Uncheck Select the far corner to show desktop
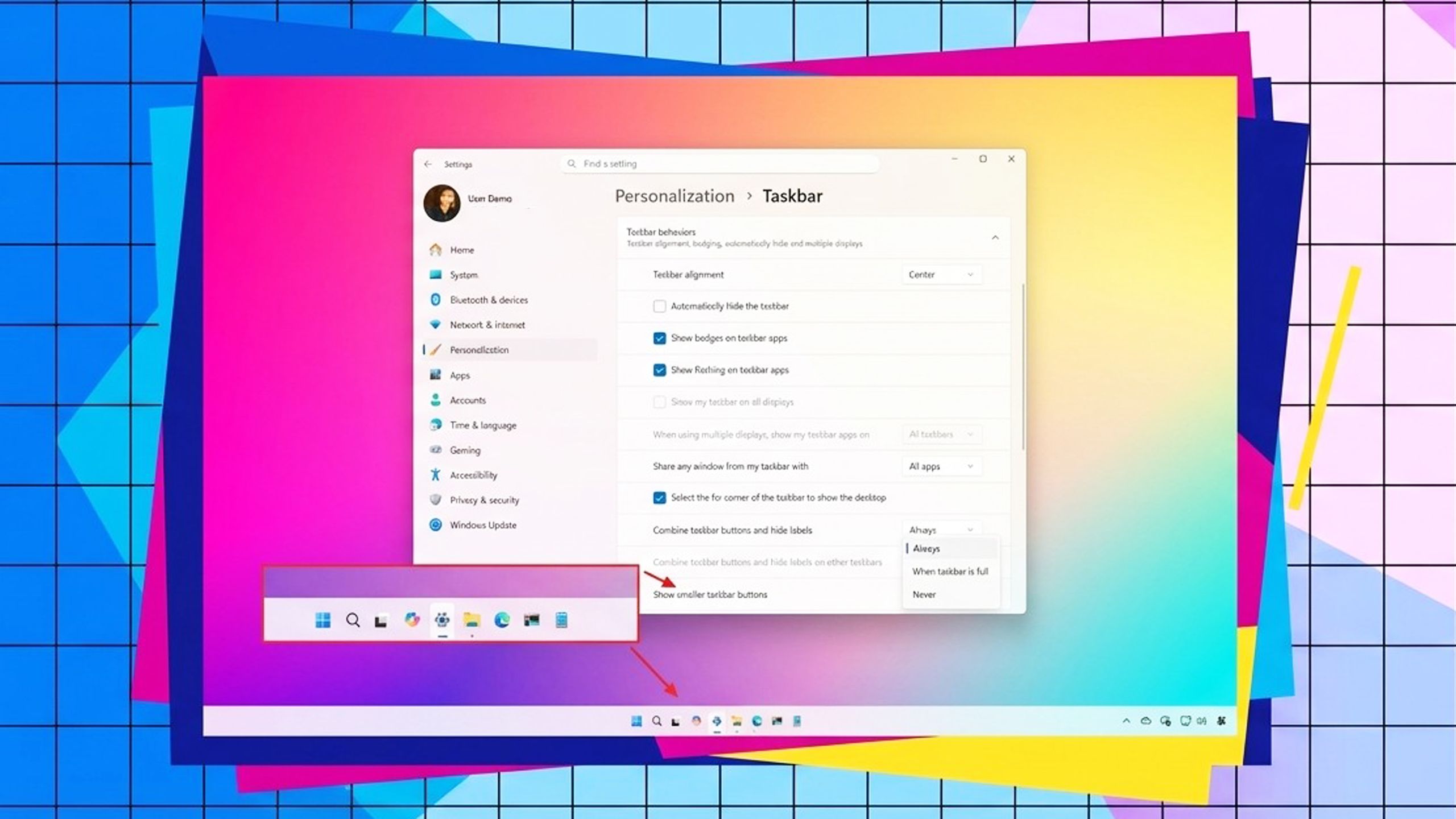The width and height of the screenshot is (1456, 819). click(660, 497)
